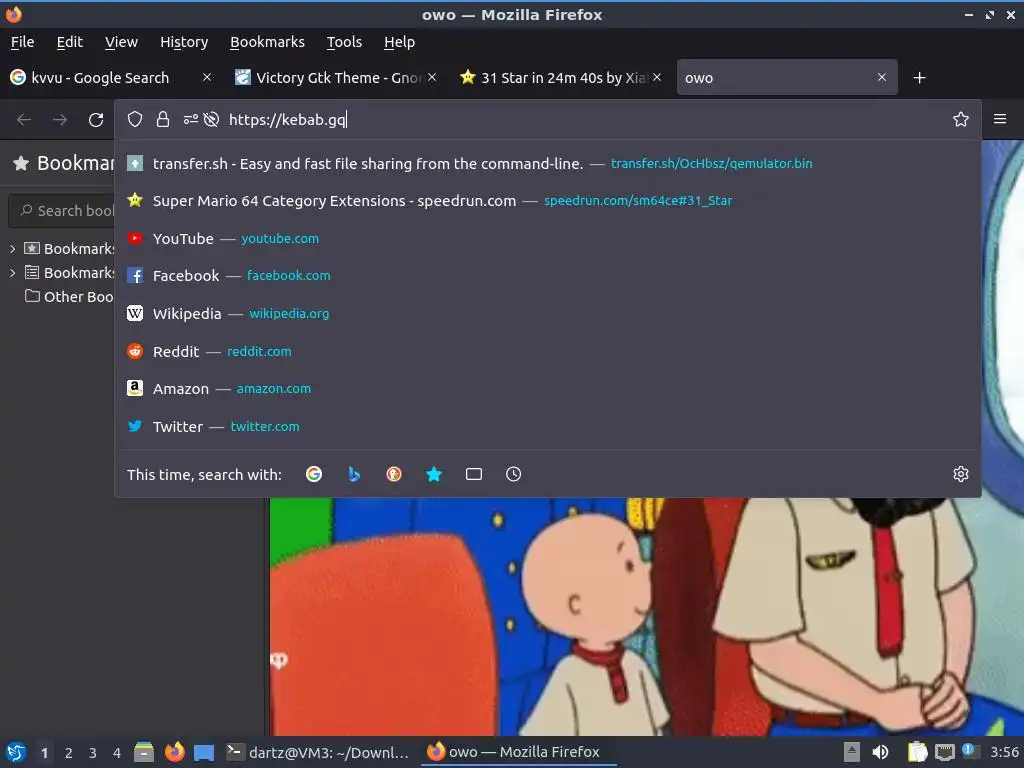Select Other Bookmarks folder in sidebar
Image resolution: width=1024 pixels, height=768 pixels.
[69, 296]
